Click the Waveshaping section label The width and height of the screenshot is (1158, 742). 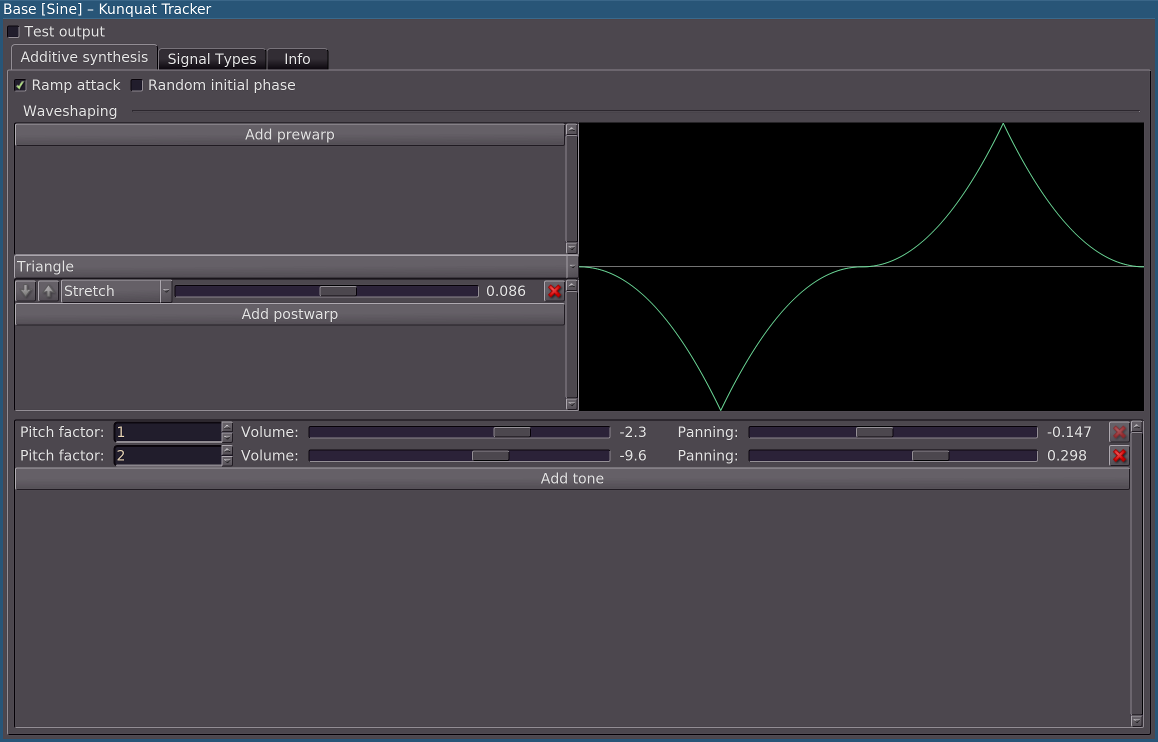70,111
